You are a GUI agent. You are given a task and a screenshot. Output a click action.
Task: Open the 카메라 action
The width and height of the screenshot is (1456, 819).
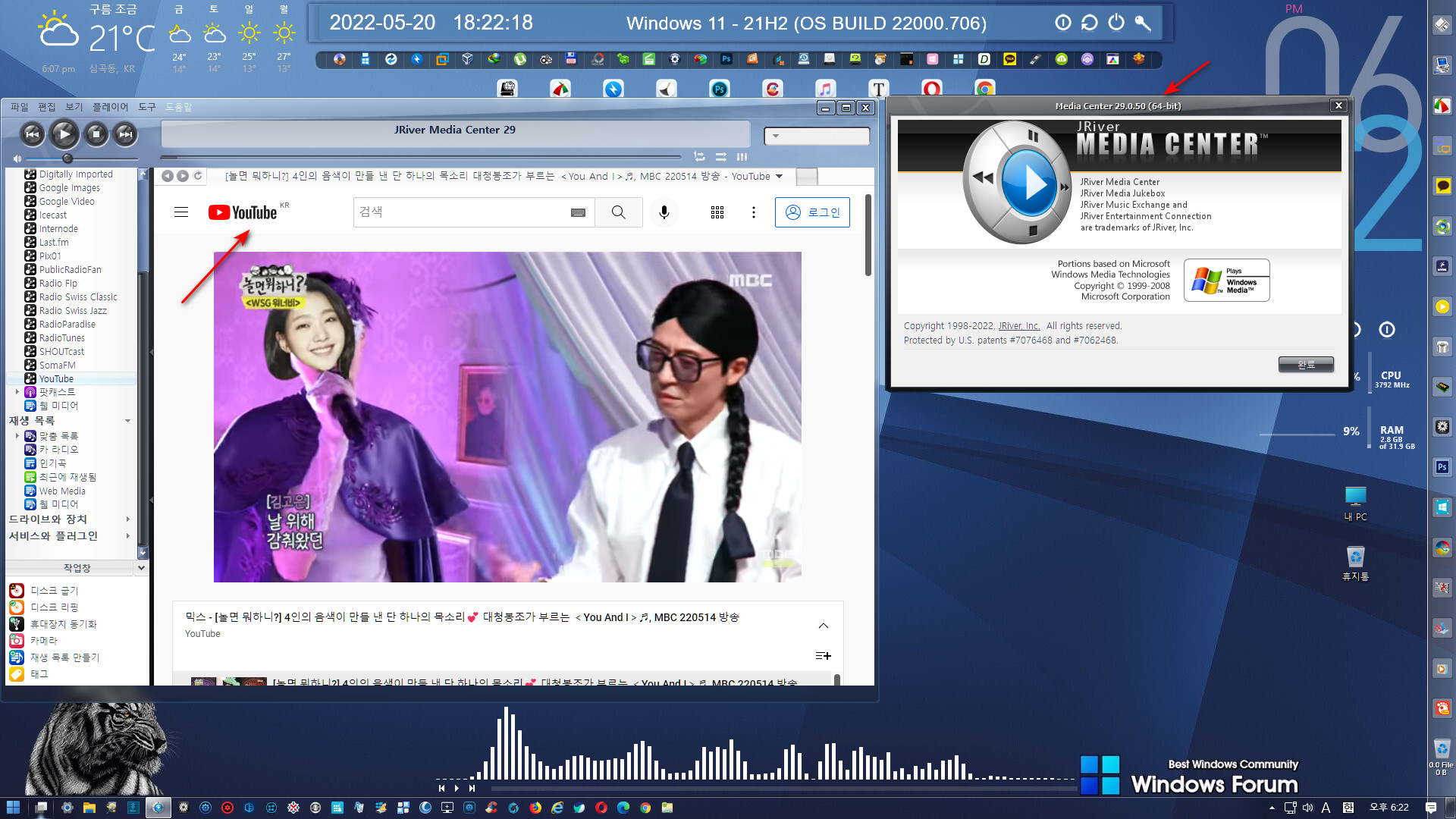pos(44,641)
